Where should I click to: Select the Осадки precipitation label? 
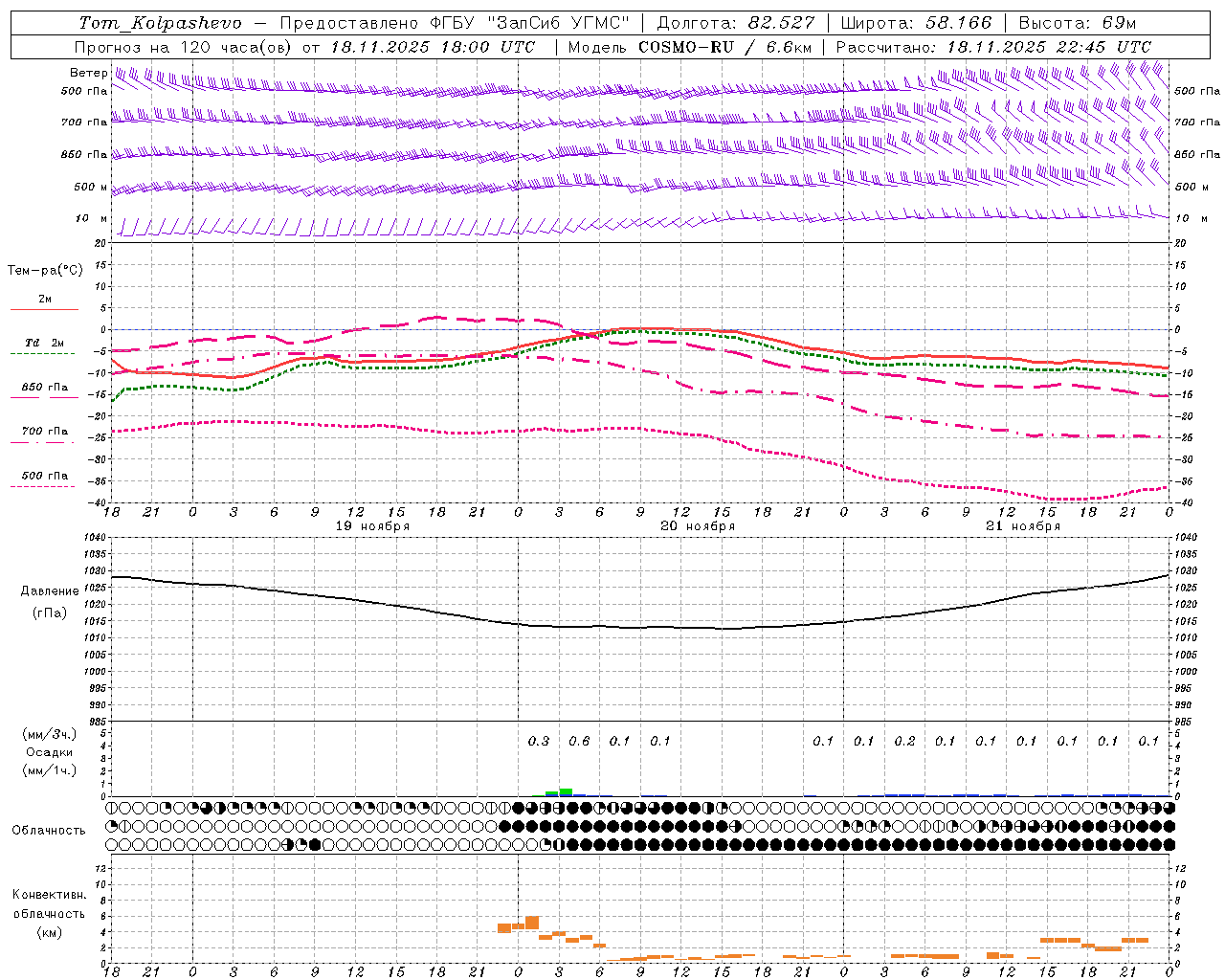51,752
